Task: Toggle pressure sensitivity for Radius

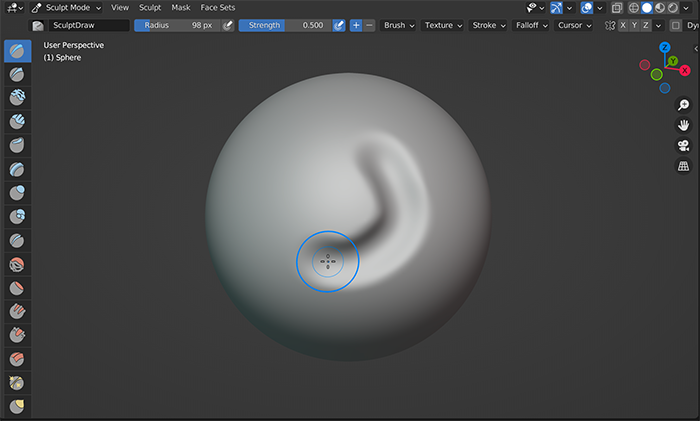Action: pyautogui.click(x=228, y=25)
